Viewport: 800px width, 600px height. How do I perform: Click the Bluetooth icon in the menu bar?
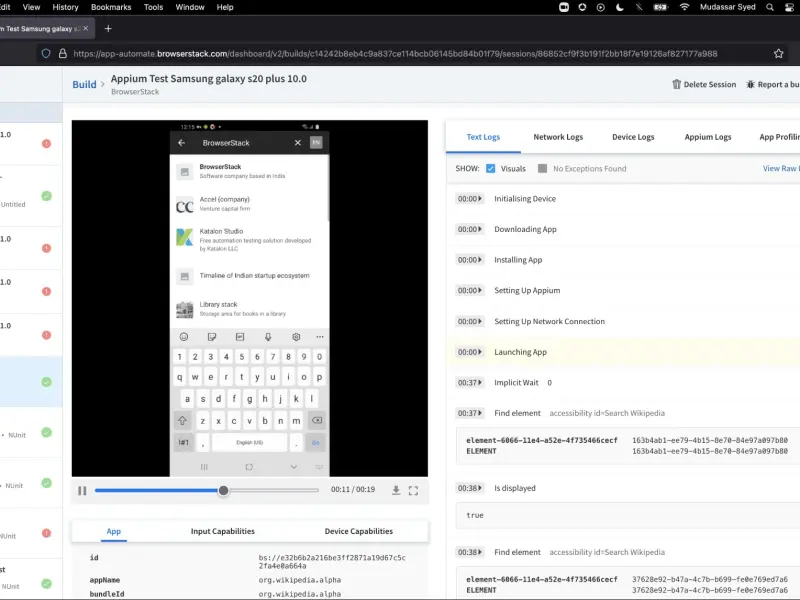point(639,7)
